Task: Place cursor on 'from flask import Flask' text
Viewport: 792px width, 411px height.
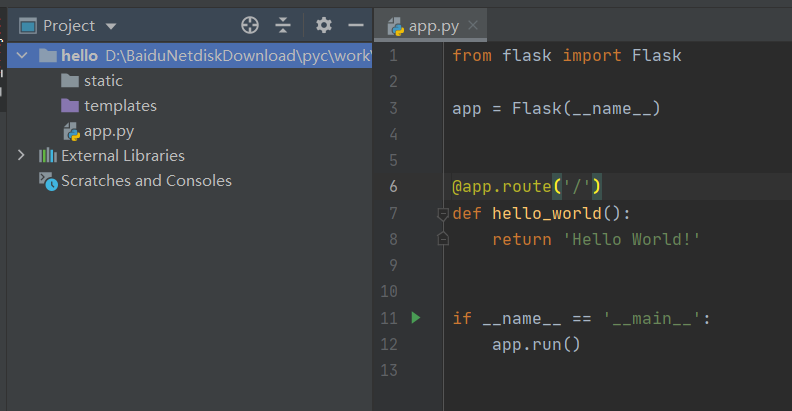Action: coord(567,55)
